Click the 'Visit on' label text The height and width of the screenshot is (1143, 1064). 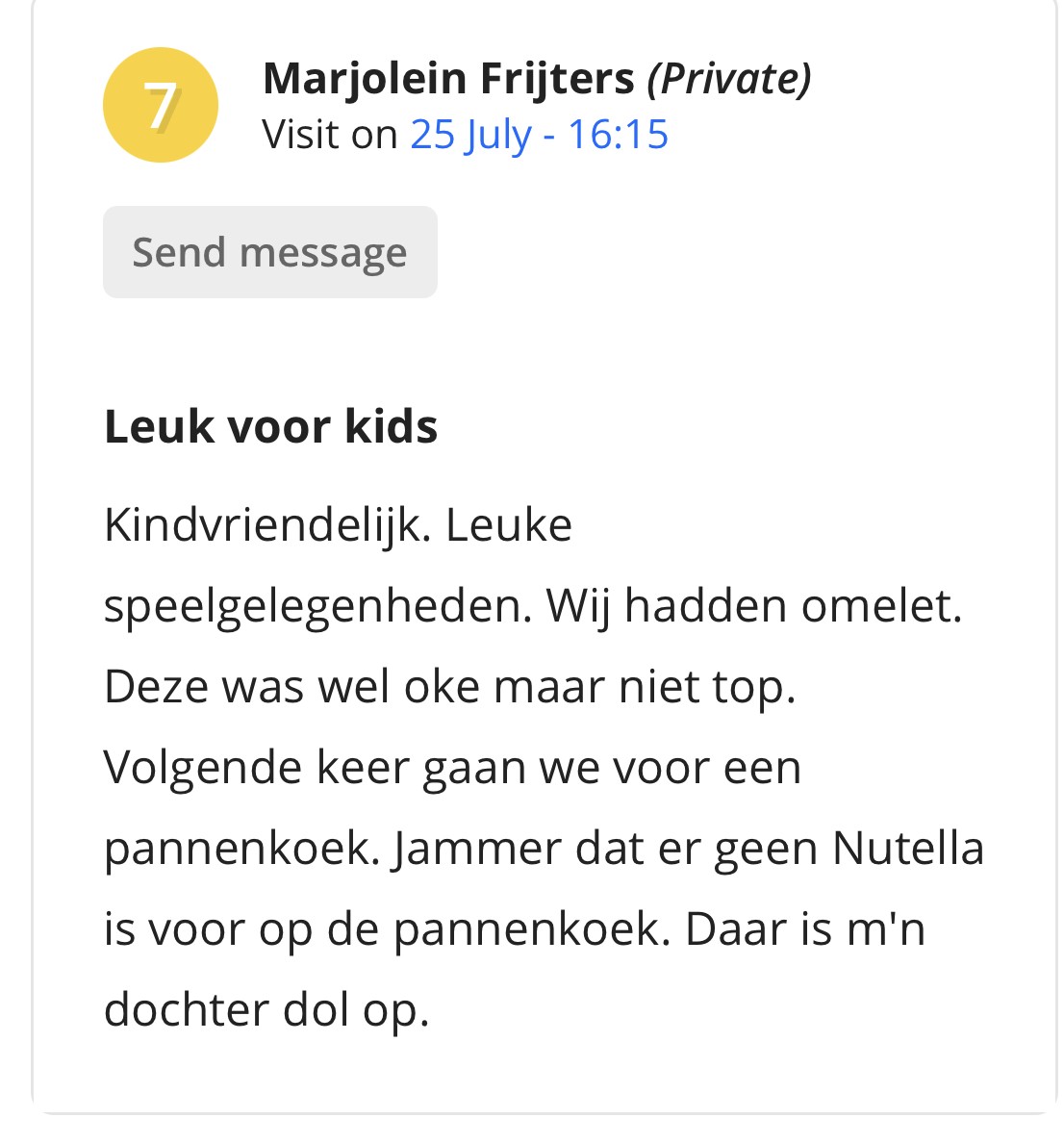tap(330, 135)
